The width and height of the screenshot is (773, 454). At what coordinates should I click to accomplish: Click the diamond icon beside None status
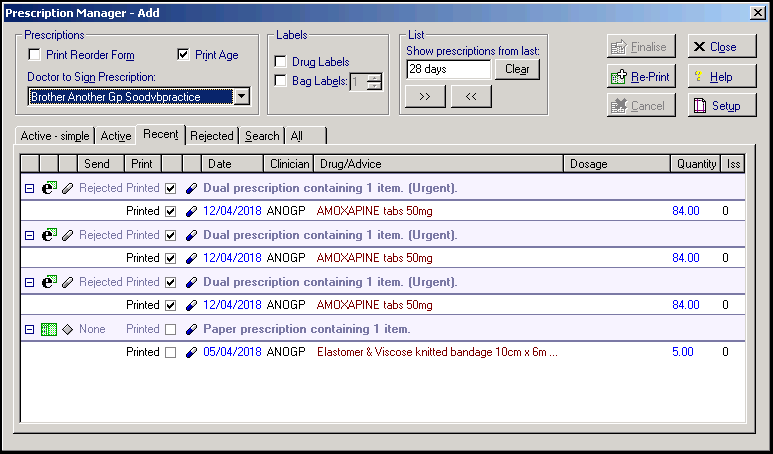[x=67, y=329]
